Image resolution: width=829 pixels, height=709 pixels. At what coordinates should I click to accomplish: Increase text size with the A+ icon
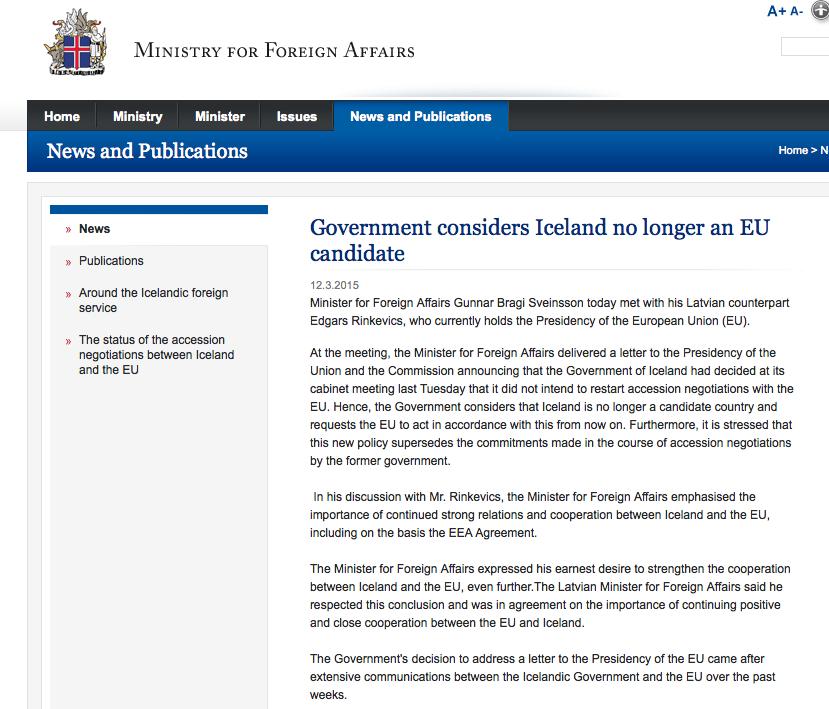coord(777,11)
